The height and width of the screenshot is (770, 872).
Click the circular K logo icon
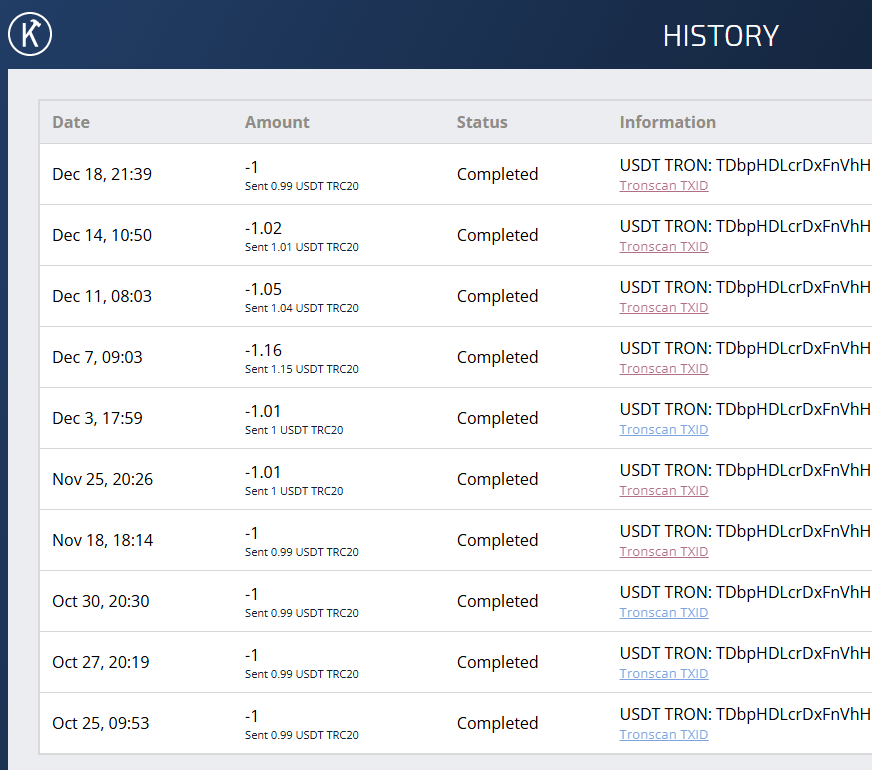point(29,33)
